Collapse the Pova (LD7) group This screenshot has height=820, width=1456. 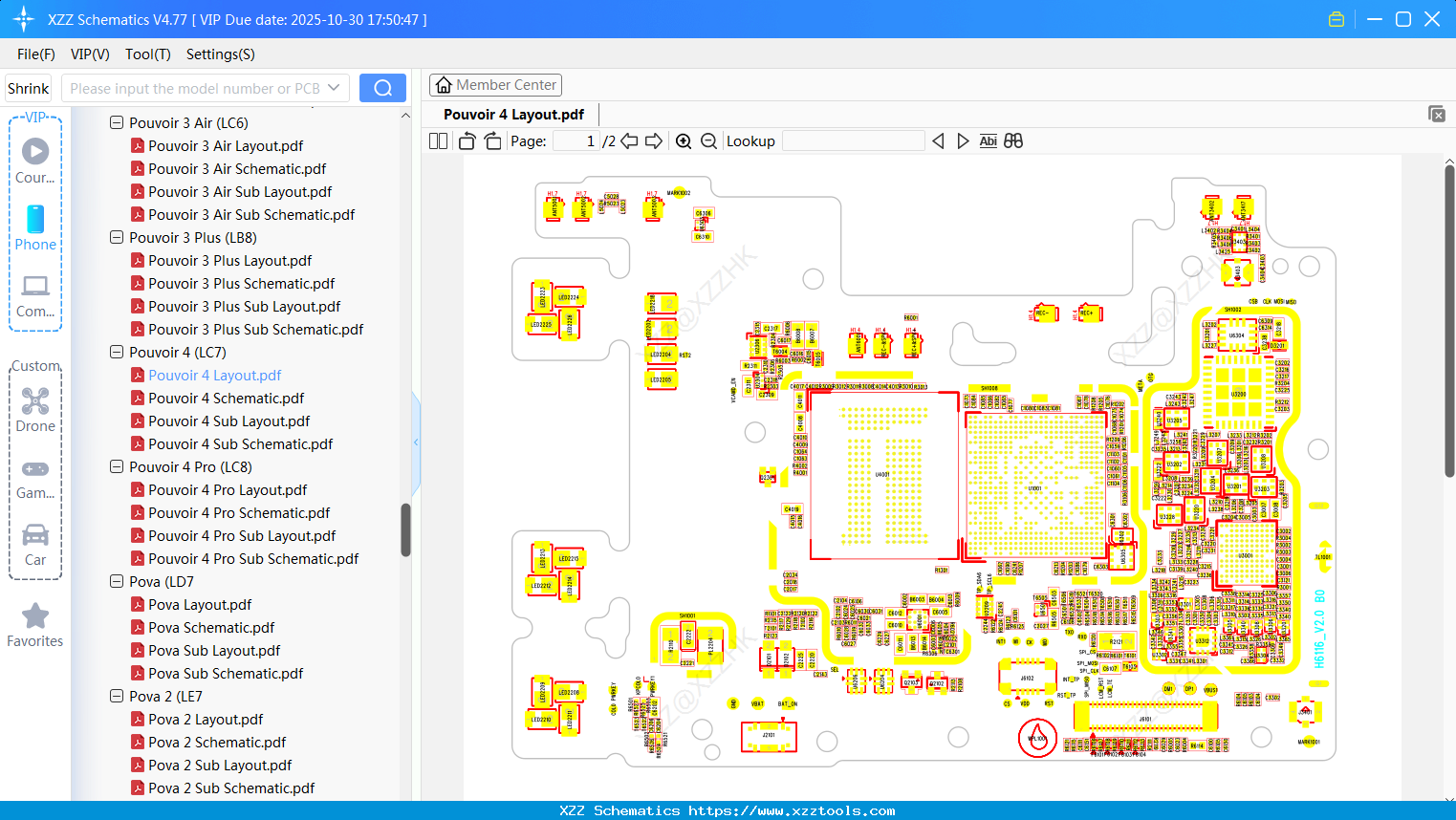coord(116,581)
